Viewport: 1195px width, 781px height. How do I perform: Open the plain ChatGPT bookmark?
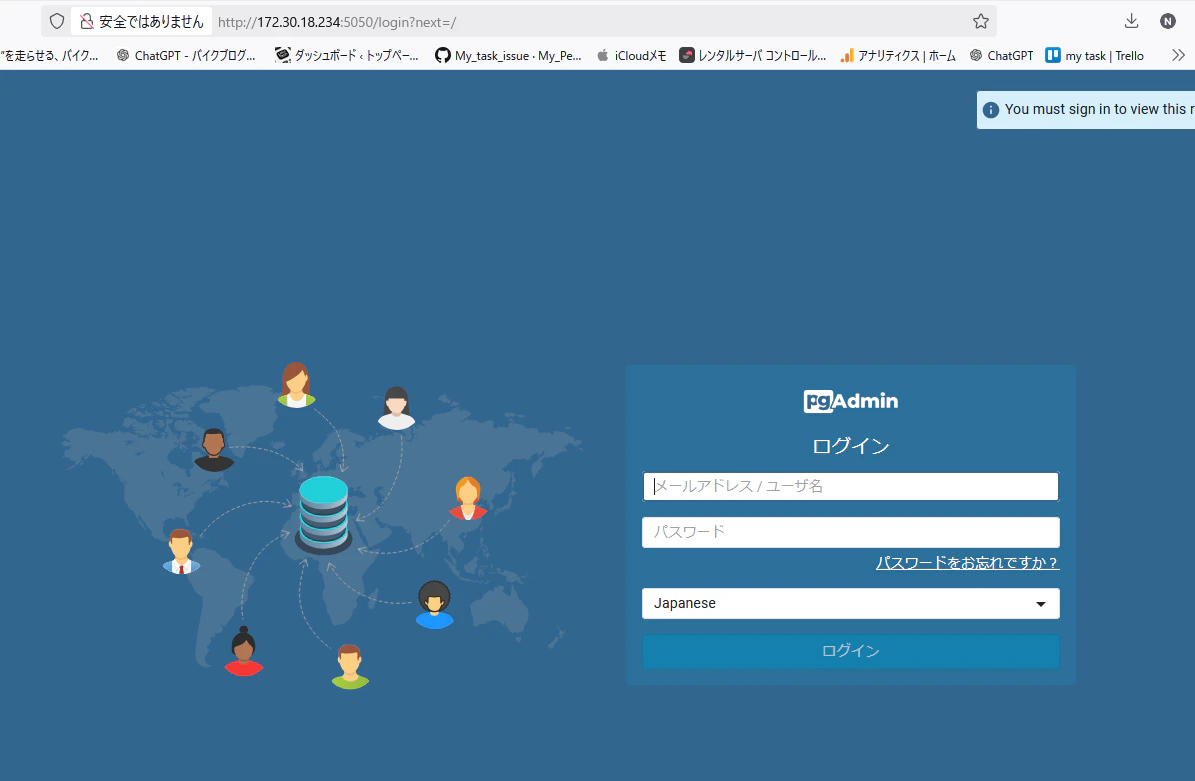point(1001,55)
